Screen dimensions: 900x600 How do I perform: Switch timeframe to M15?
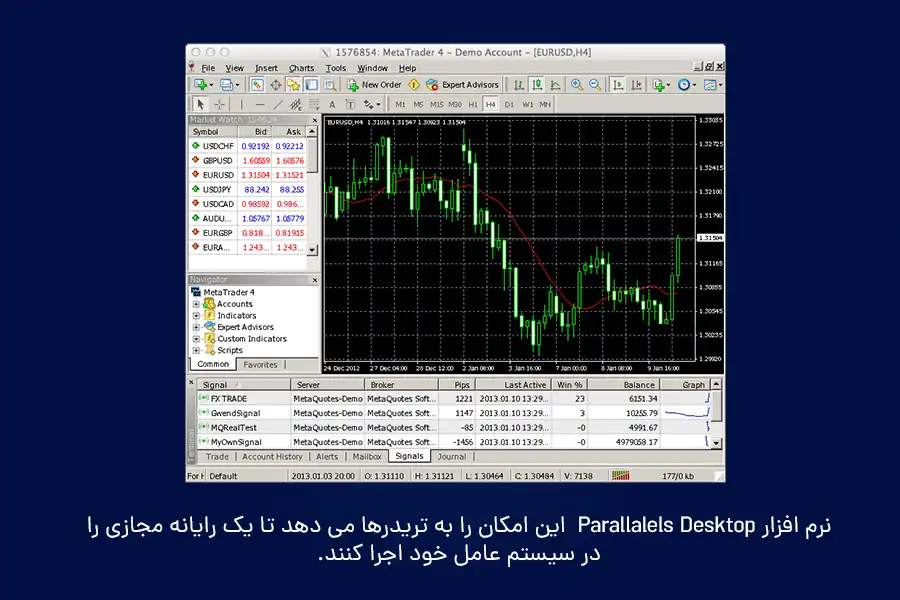click(437, 104)
